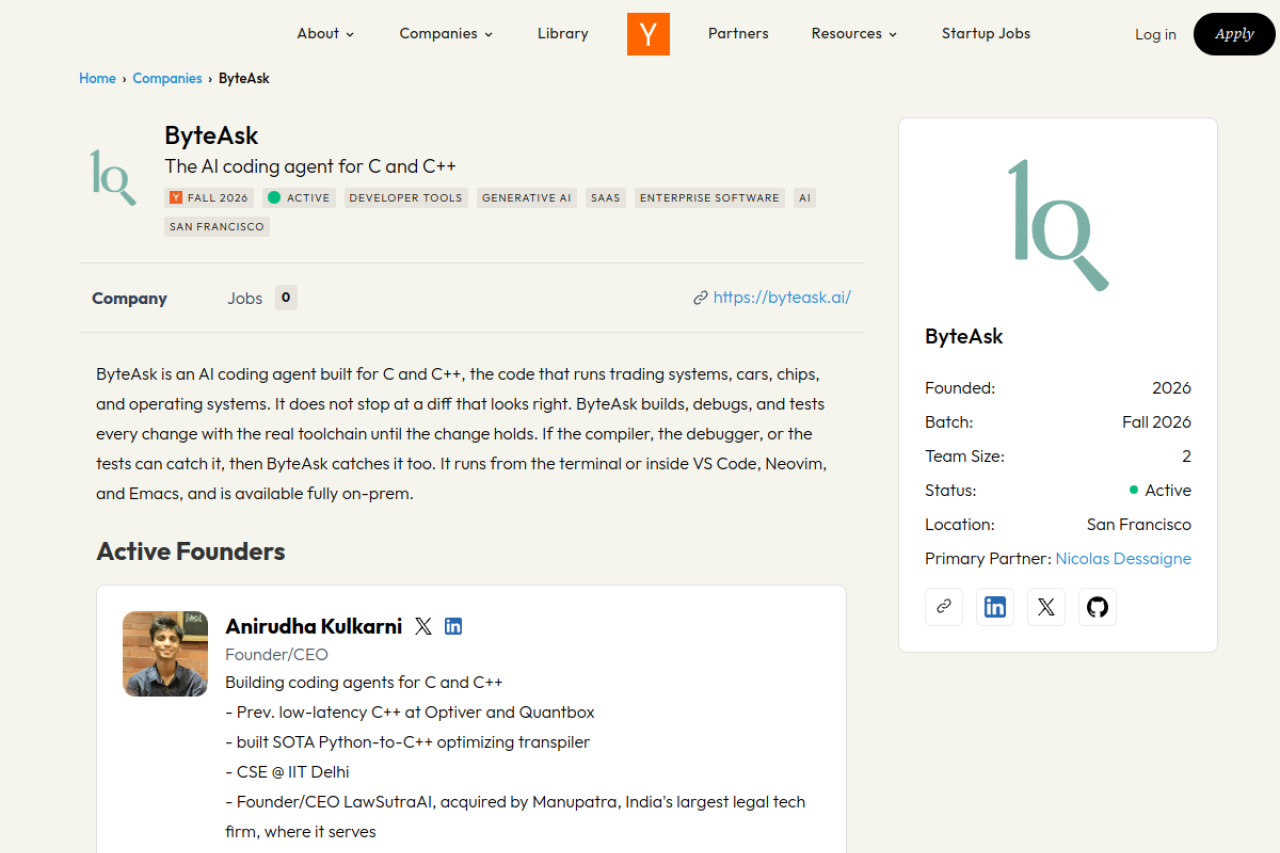Click the Anirudha Kulkarni founder name
This screenshot has width=1280, height=853.
click(313, 626)
